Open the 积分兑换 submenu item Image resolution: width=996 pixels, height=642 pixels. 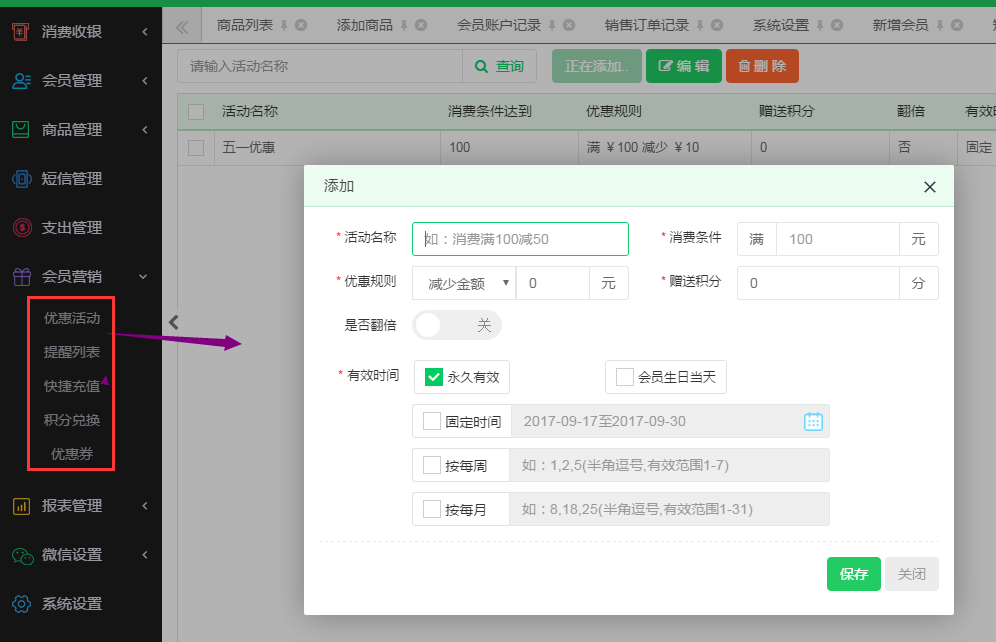coord(72,420)
